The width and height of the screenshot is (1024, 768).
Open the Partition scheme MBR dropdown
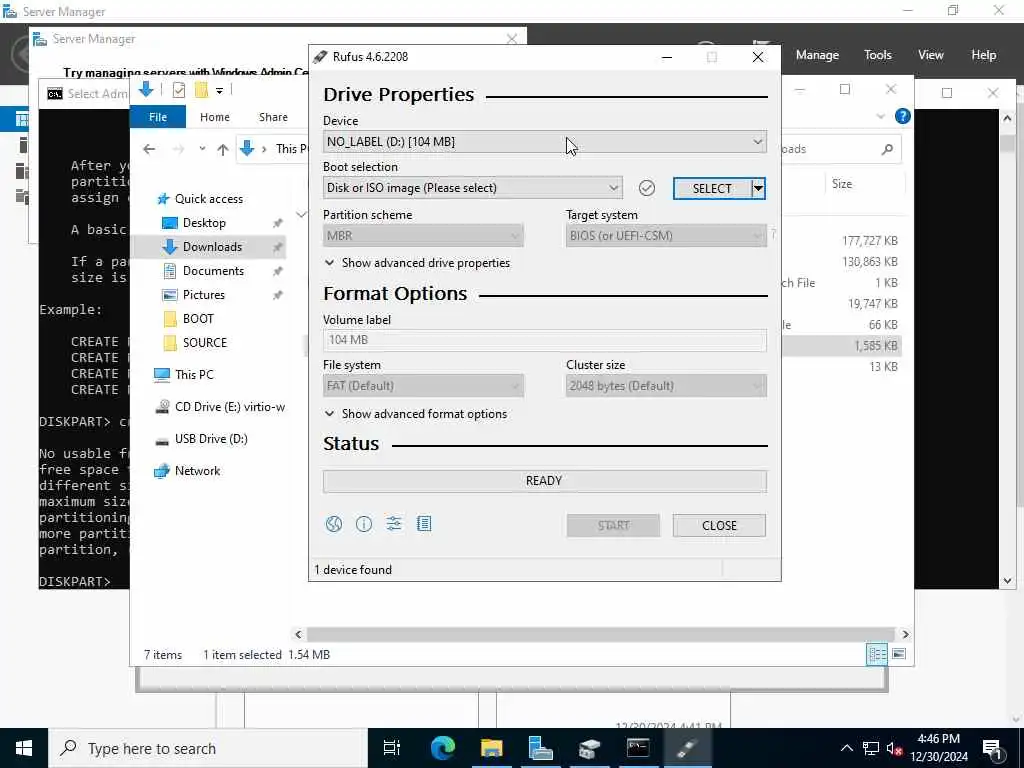tap(423, 236)
